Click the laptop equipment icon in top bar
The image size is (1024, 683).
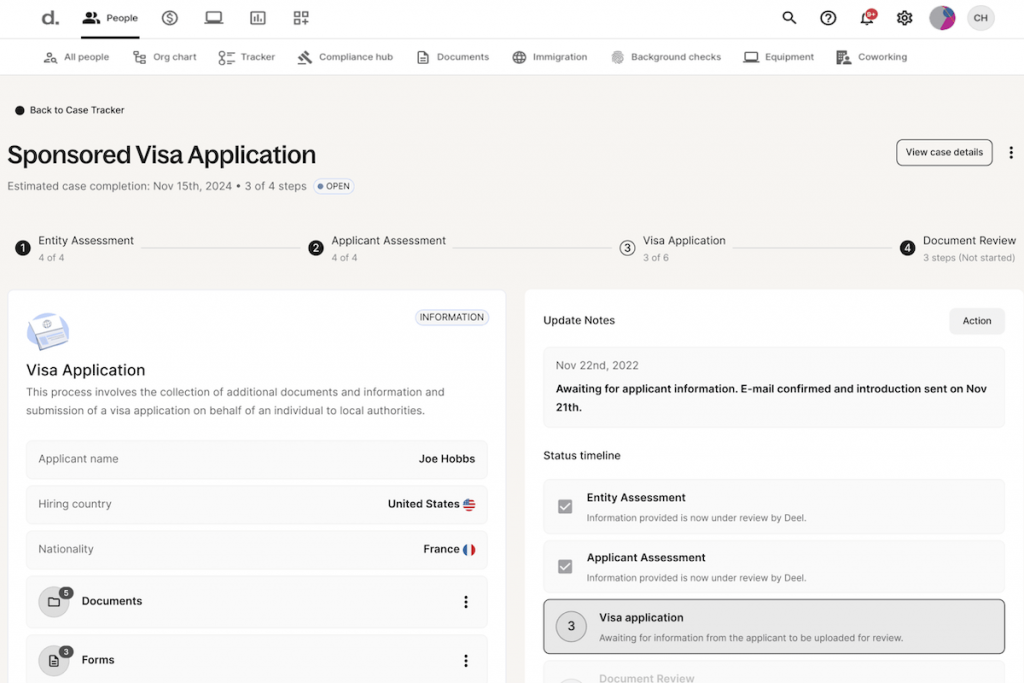(x=213, y=18)
